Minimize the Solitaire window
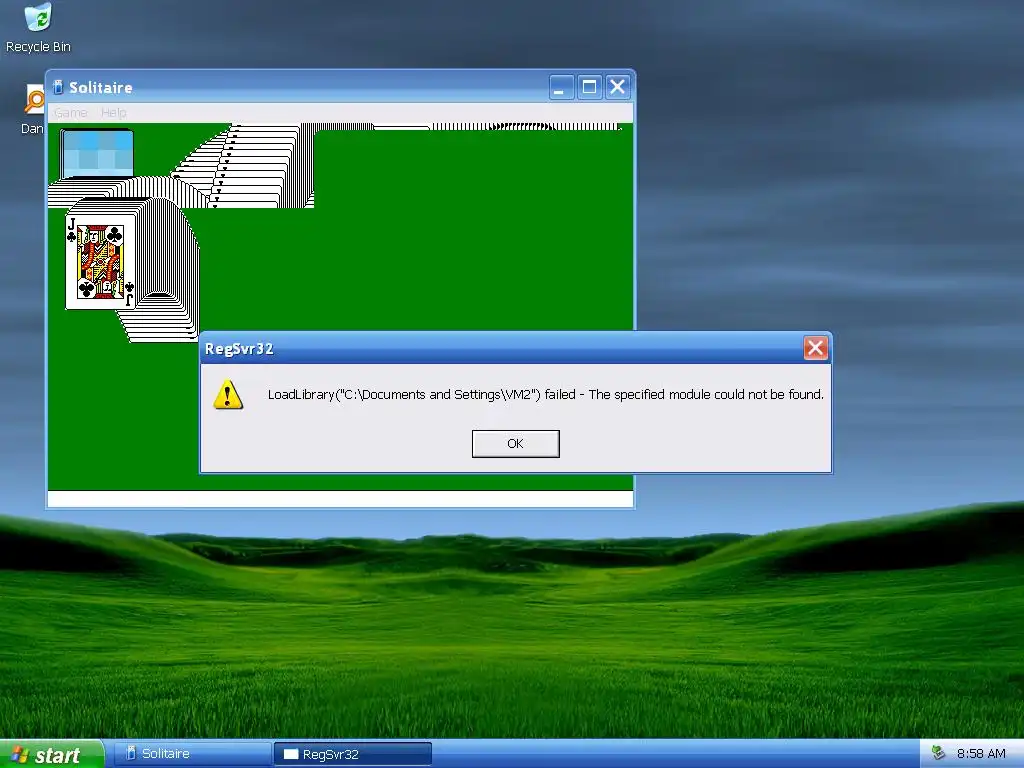1024x768 pixels. (560, 87)
